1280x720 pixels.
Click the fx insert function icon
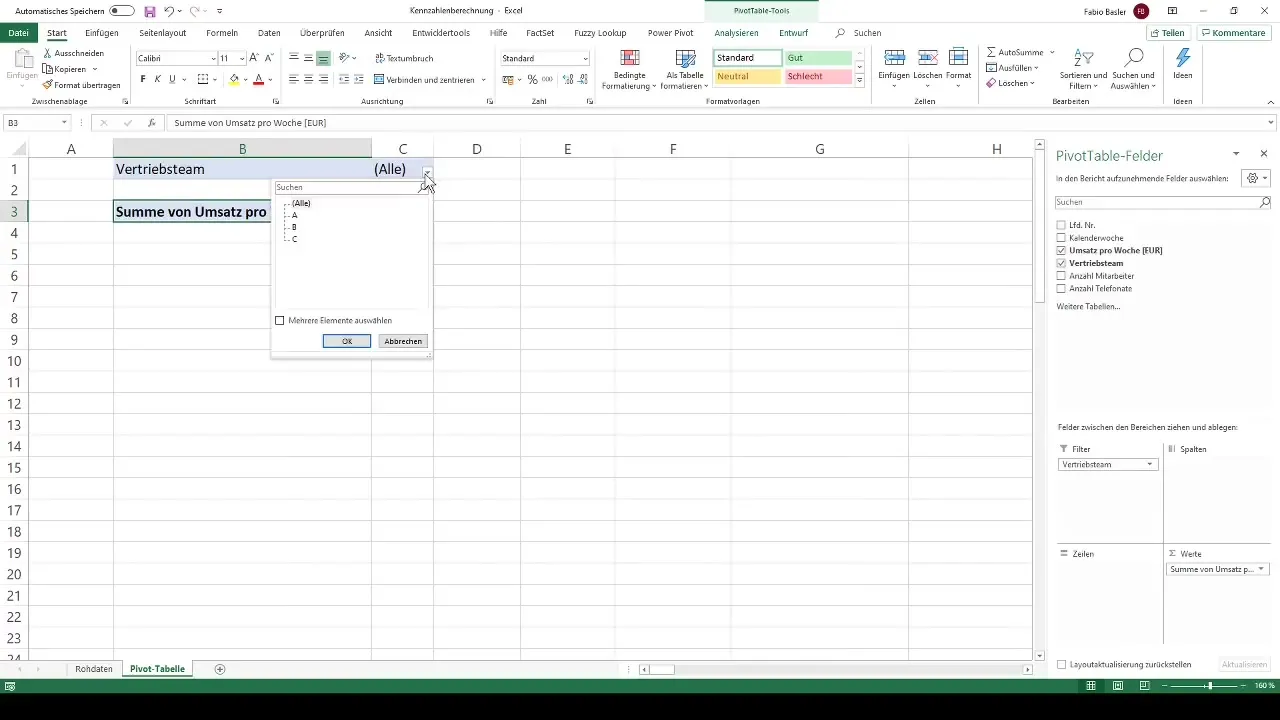(x=151, y=123)
